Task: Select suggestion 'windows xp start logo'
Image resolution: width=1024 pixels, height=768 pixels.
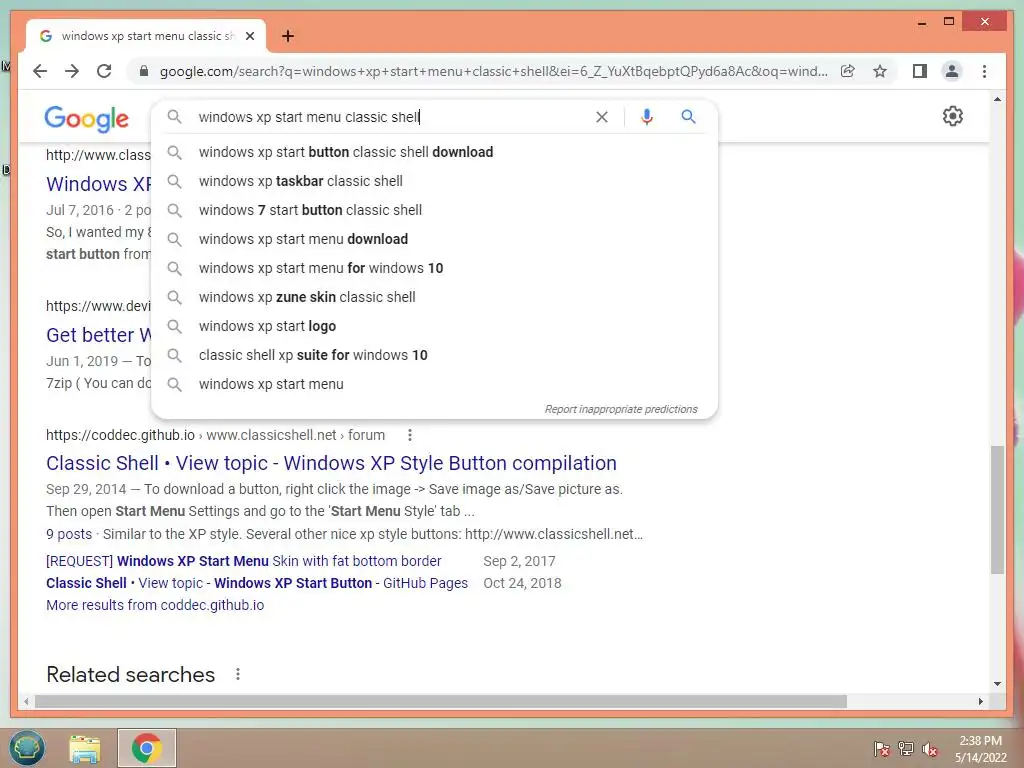Action: coord(434,326)
